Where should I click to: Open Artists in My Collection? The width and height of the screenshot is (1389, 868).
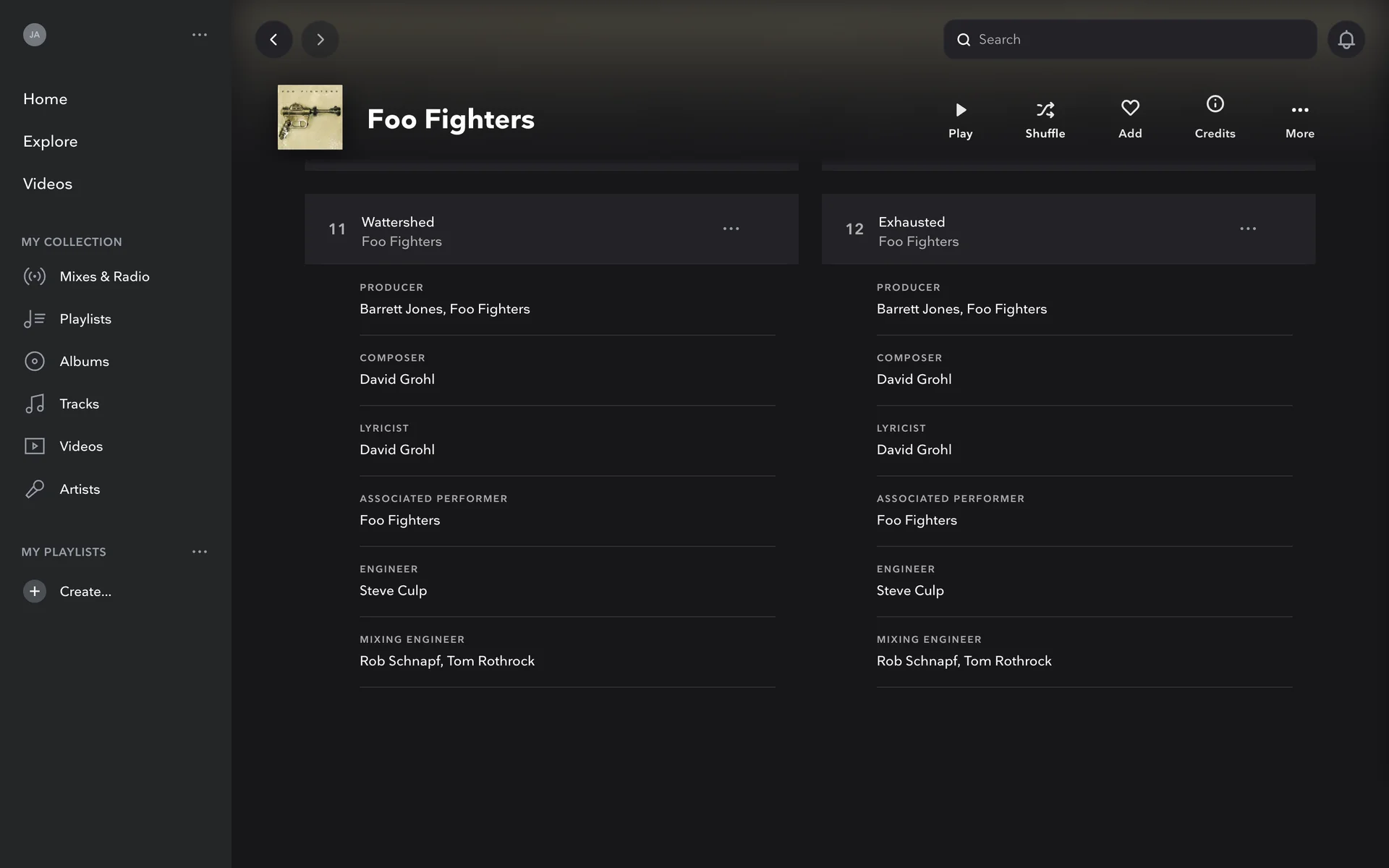[x=80, y=489]
